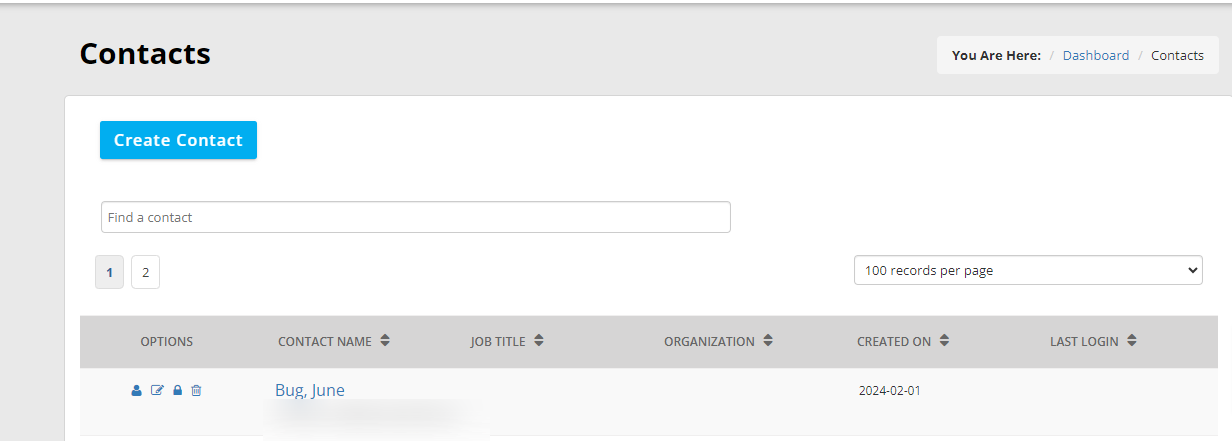Select page 1 in the pagination
The height and width of the screenshot is (441, 1232).
pyautogui.click(x=109, y=272)
